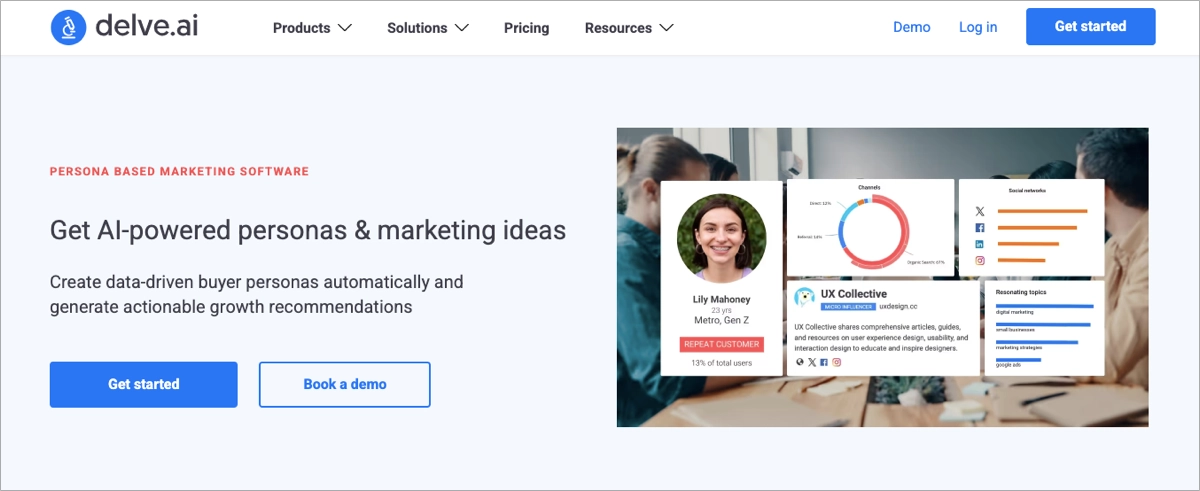Click the X icon under UX Collective description
The width and height of the screenshot is (1200, 491).
pyautogui.click(x=812, y=362)
